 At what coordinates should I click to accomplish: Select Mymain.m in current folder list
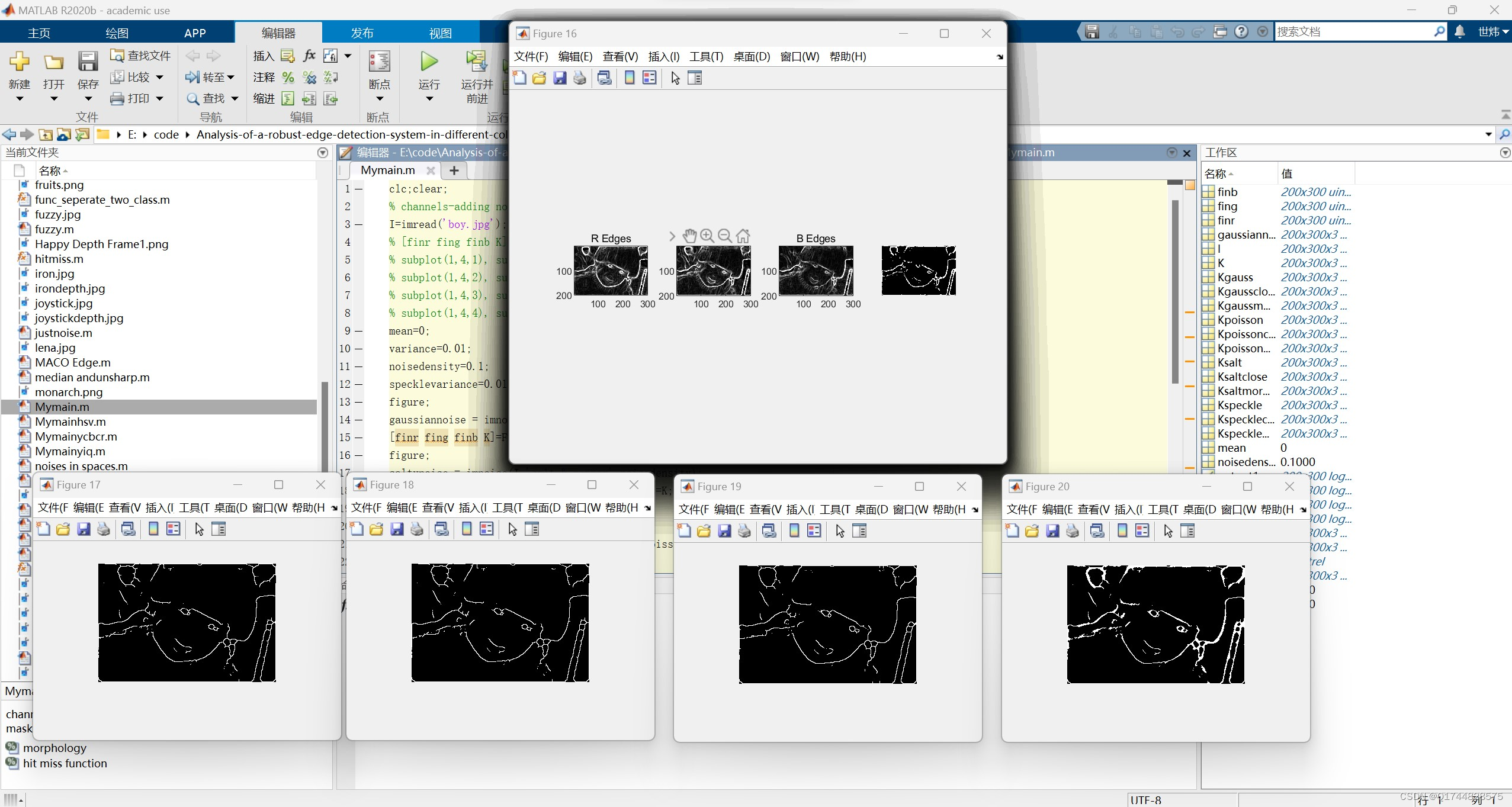pyautogui.click(x=159, y=407)
